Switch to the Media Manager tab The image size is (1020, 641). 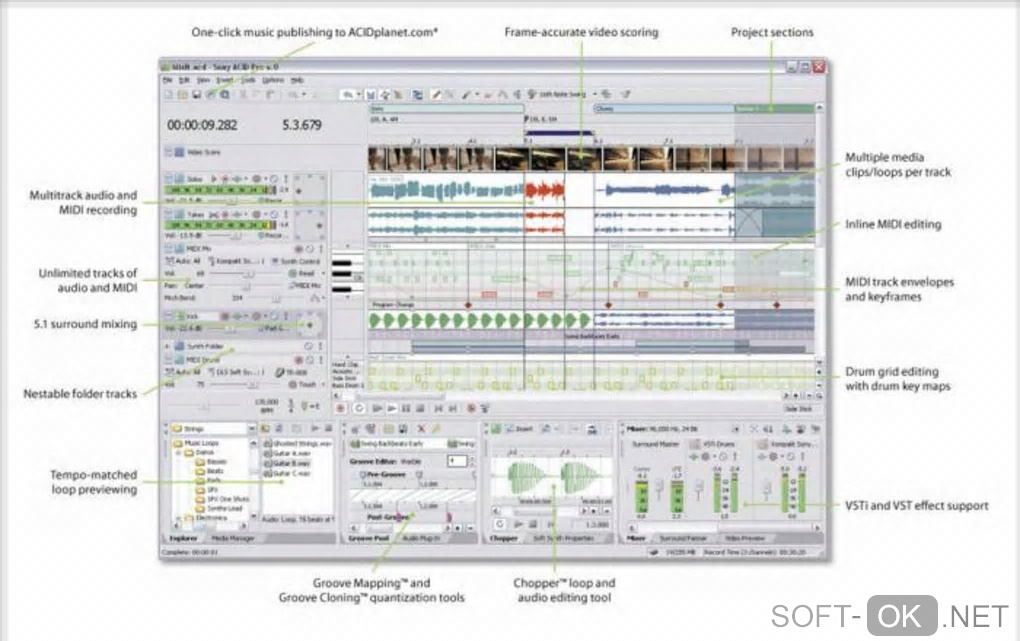pyautogui.click(x=233, y=539)
